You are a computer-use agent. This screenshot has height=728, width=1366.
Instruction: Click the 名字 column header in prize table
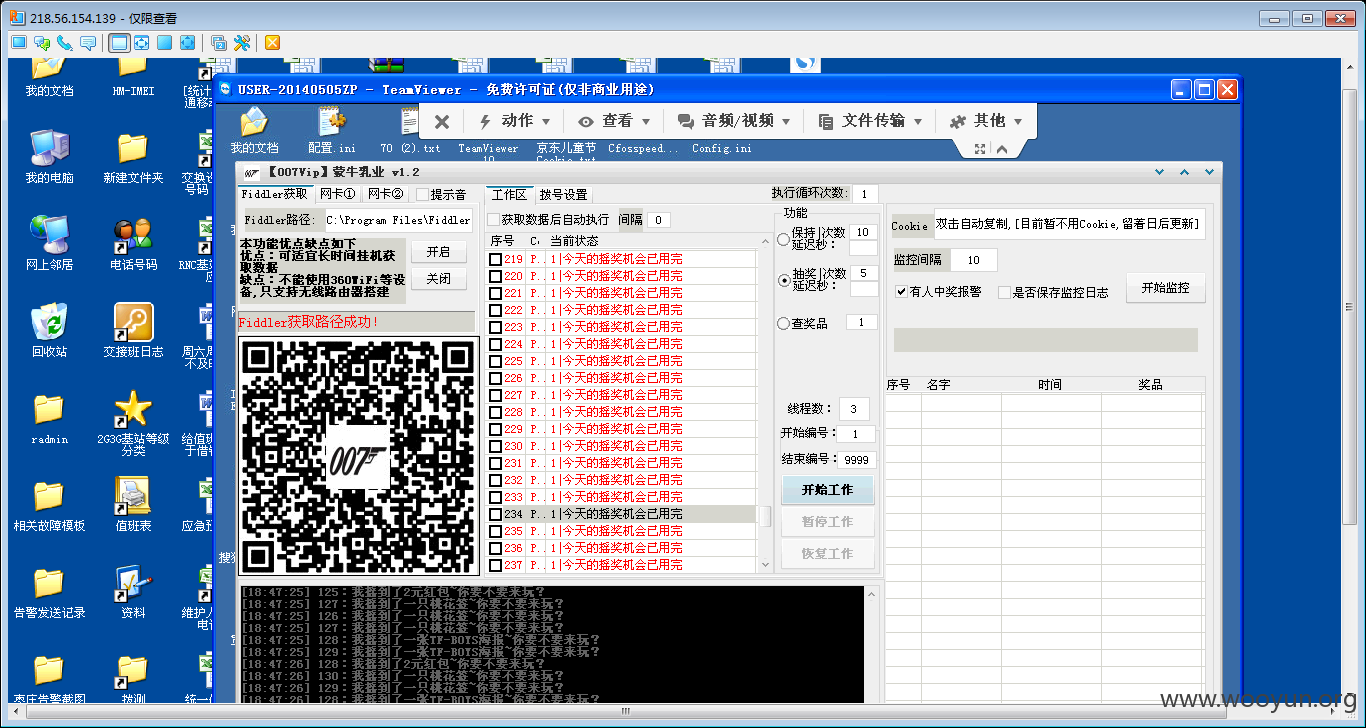click(938, 384)
